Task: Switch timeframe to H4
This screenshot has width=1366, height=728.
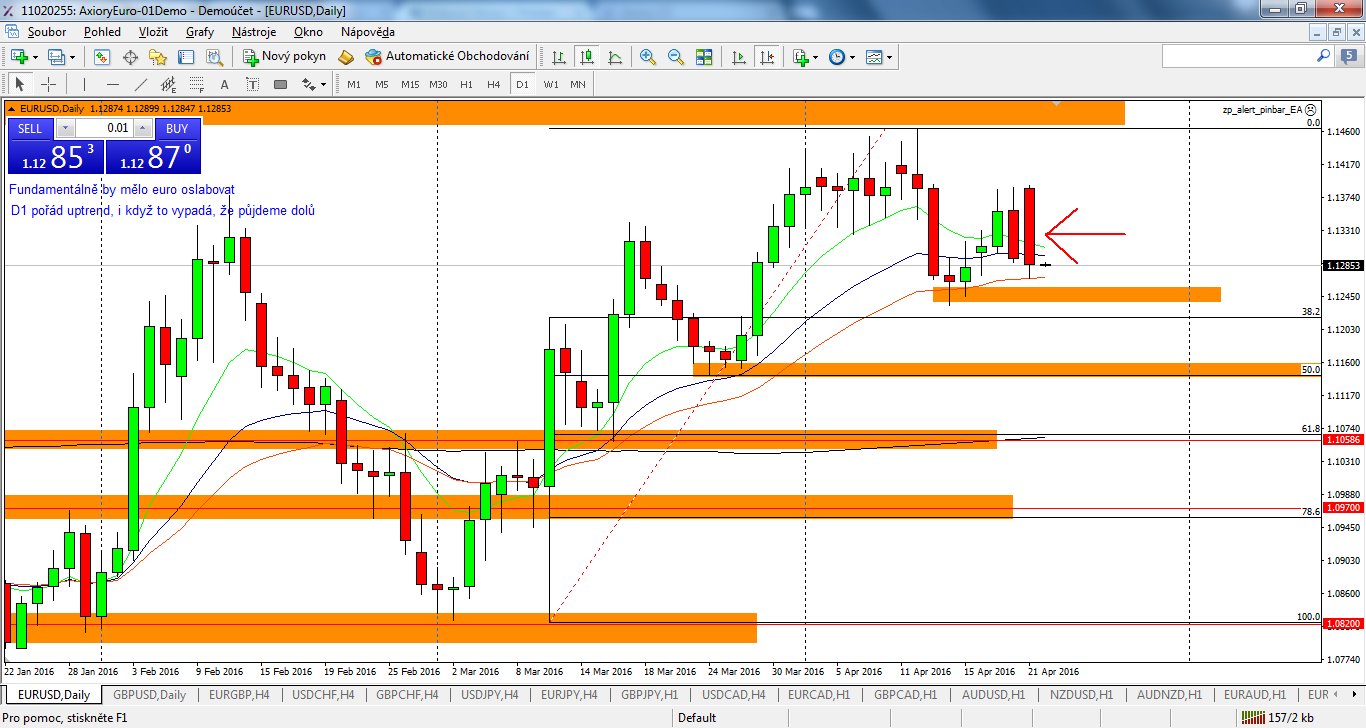Action: (493, 84)
